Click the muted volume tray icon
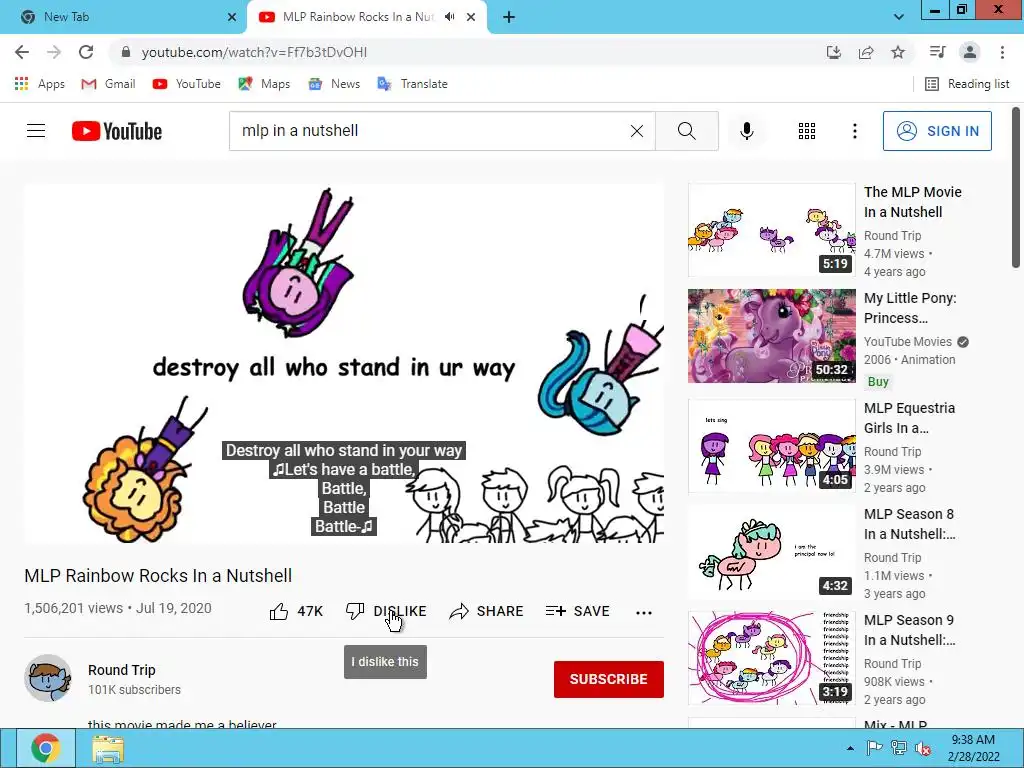This screenshot has height=768, width=1024. [x=923, y=748]
